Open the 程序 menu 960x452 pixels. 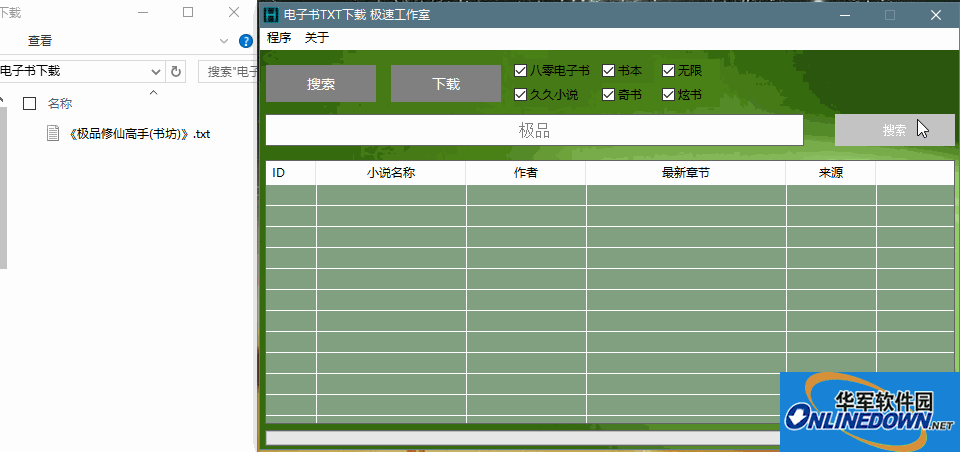click(279, 38)
